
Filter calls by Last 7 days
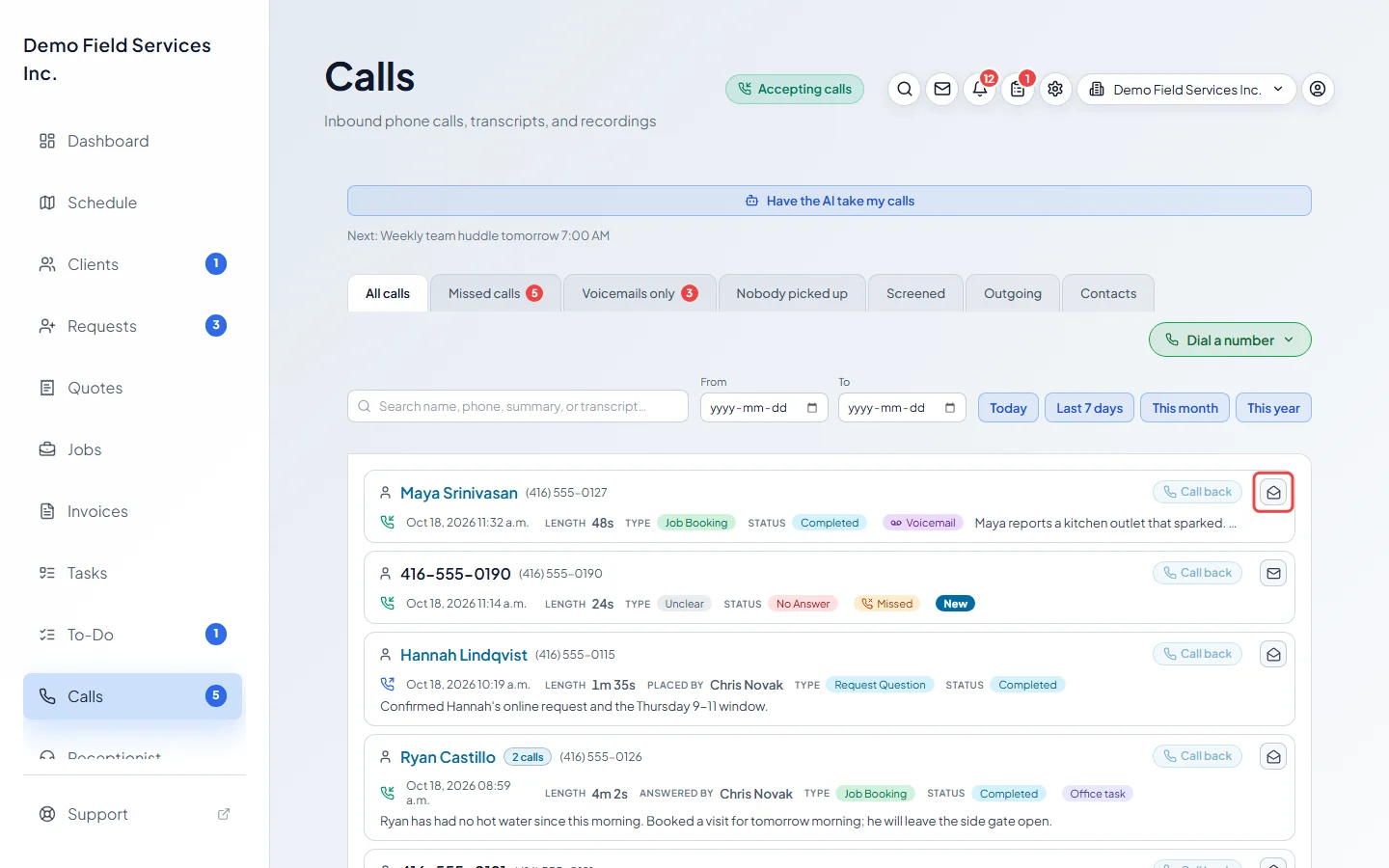point(1089,408)
